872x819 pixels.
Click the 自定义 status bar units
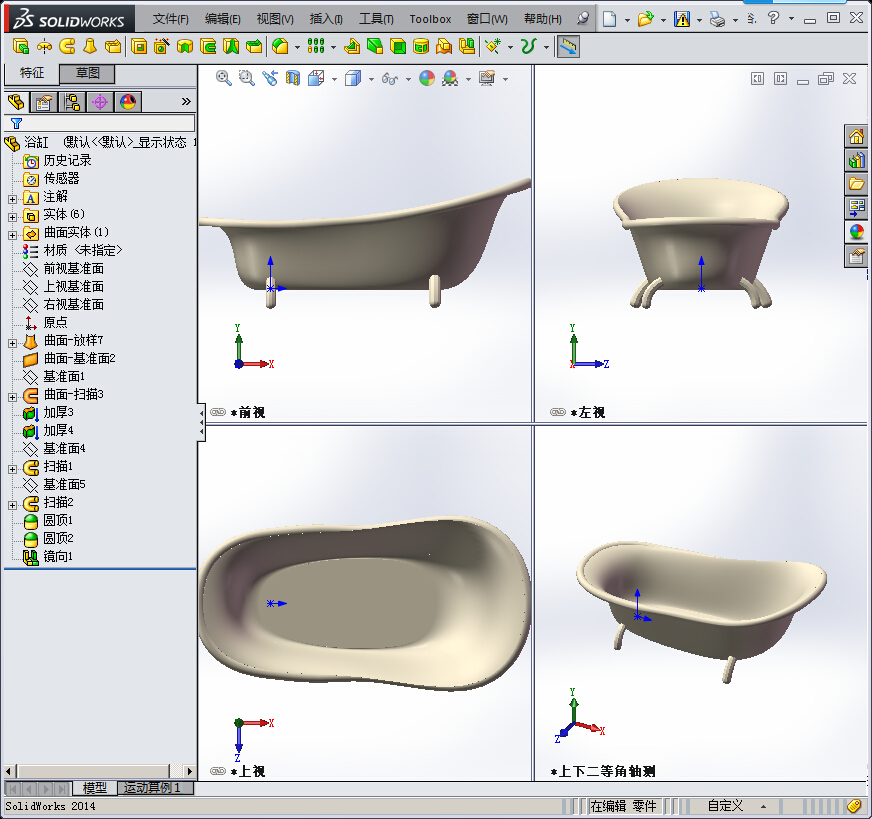(725, 806)
